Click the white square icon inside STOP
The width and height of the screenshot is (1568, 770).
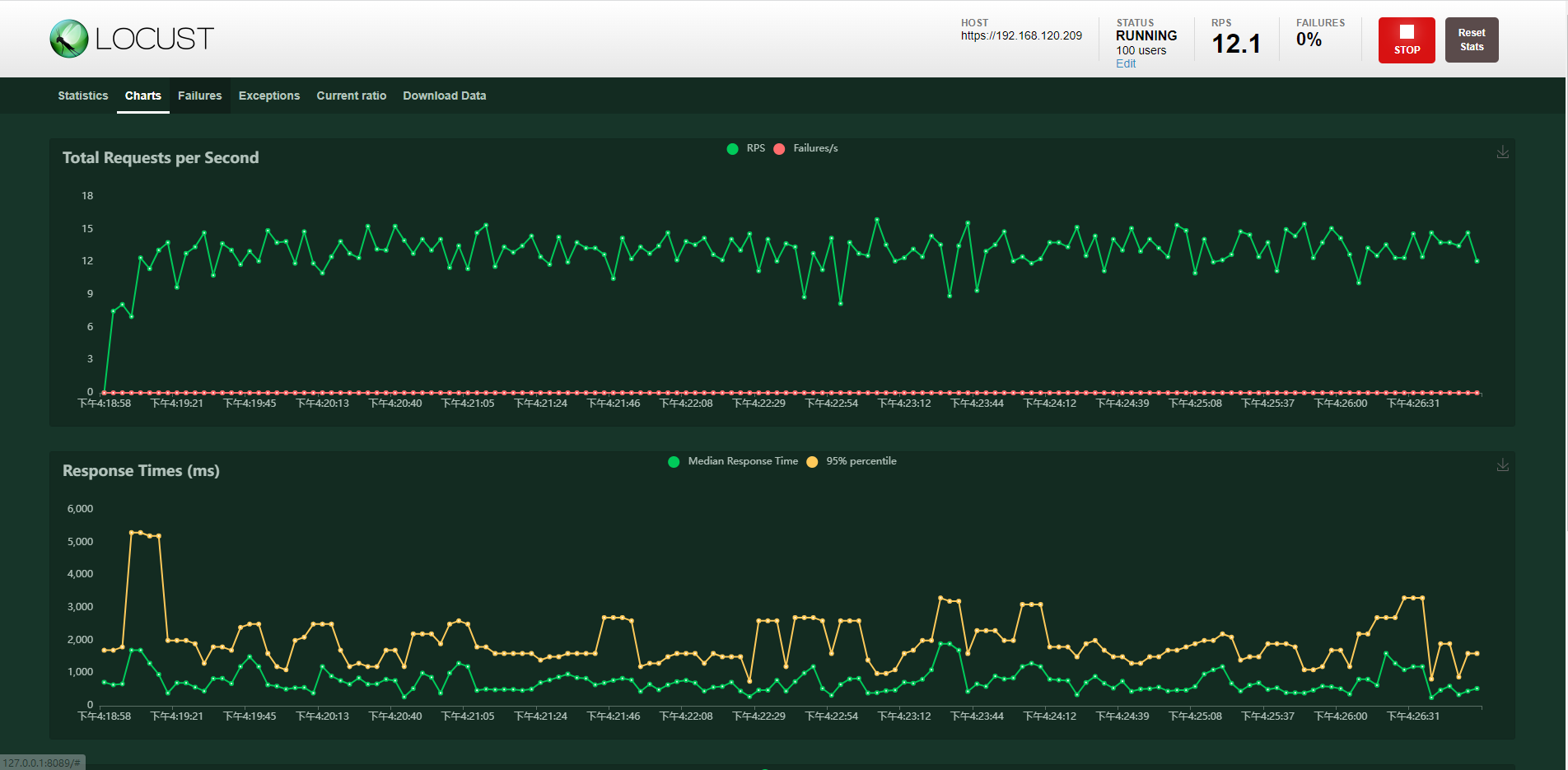point(1407,31)
